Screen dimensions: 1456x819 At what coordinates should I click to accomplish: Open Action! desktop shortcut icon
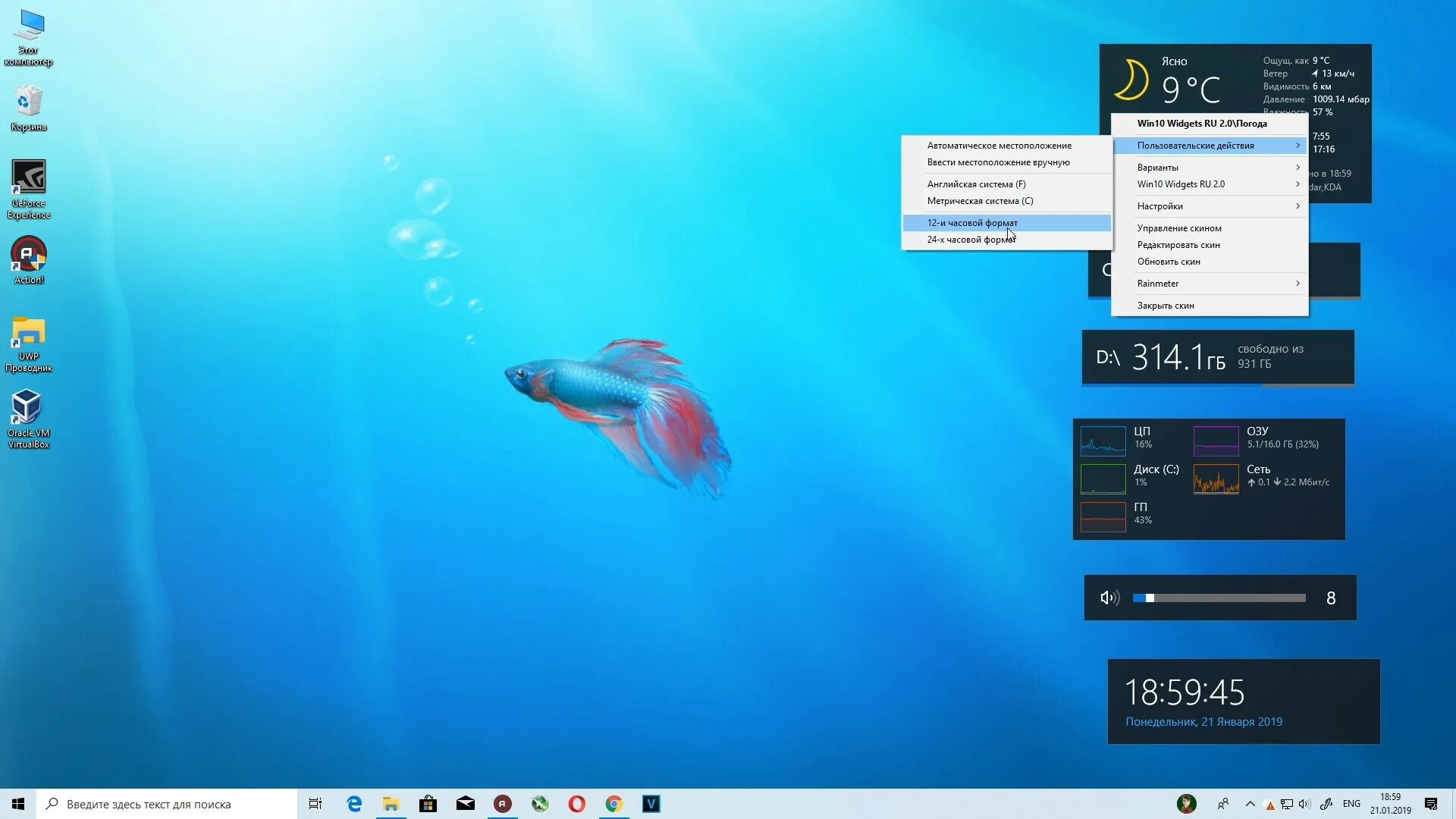click(x=28, y=255)
